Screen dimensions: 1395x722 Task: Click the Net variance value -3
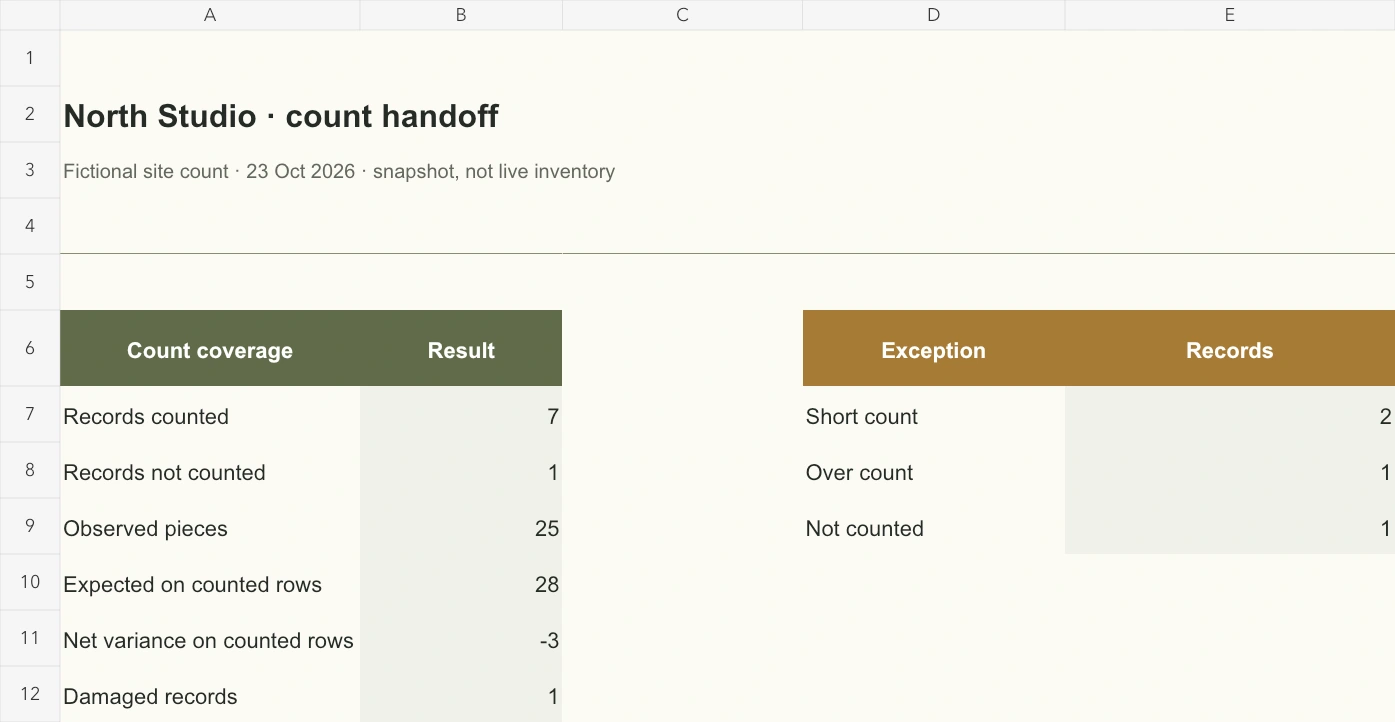(x=461, y=638)
